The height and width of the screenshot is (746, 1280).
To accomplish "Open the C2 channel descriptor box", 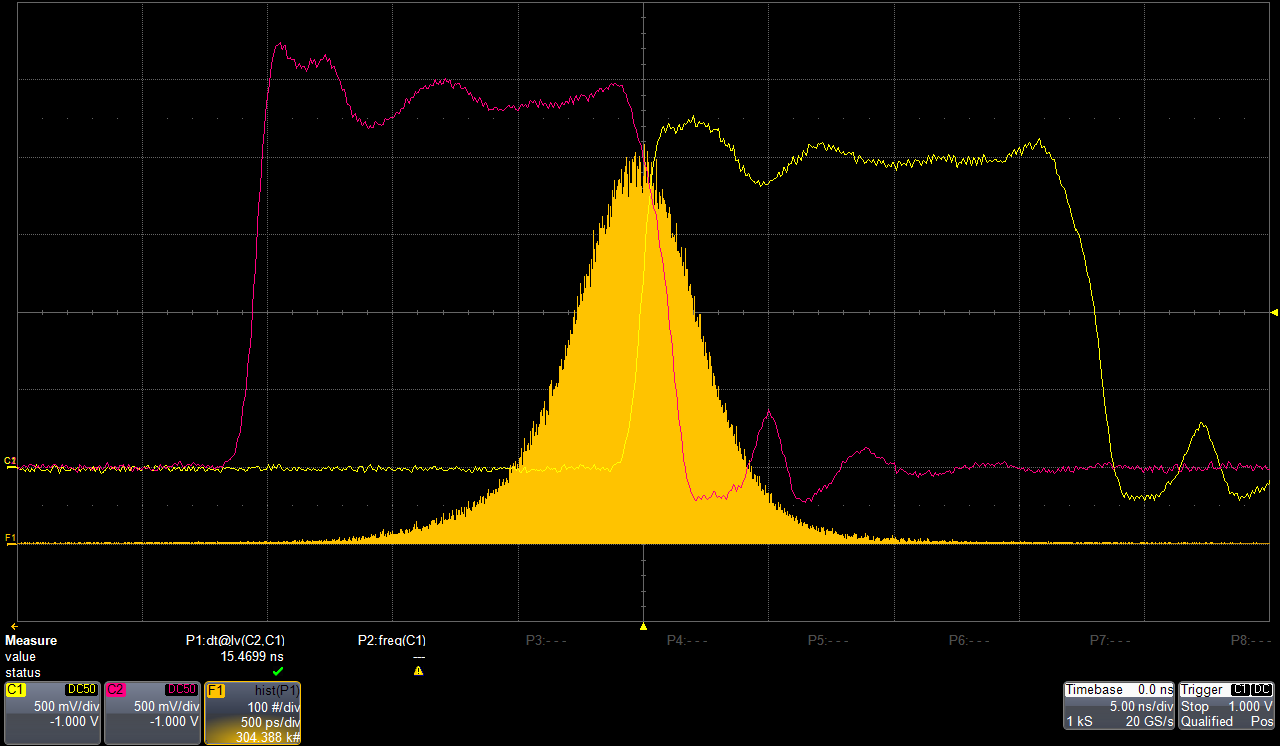I will pyautogui.click(x=152, y=712).
